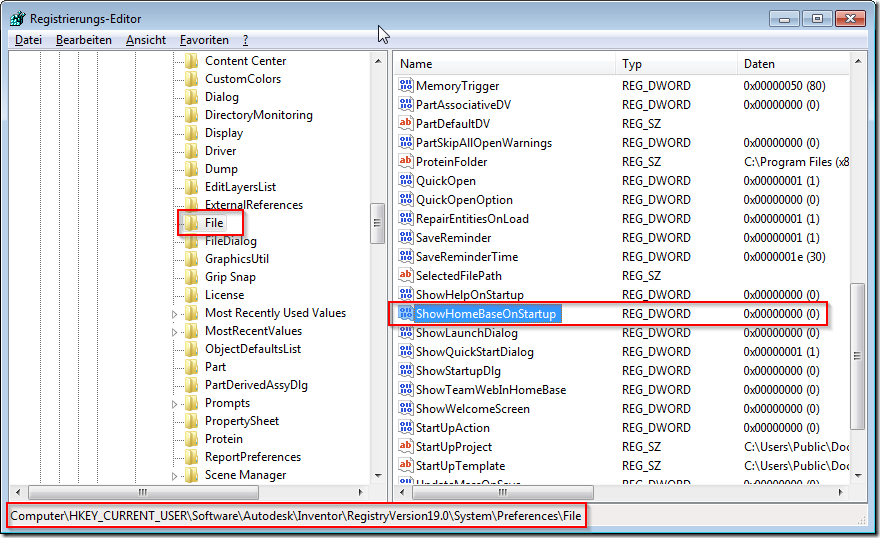Click the scroll down arrow in tree pane

378,476
